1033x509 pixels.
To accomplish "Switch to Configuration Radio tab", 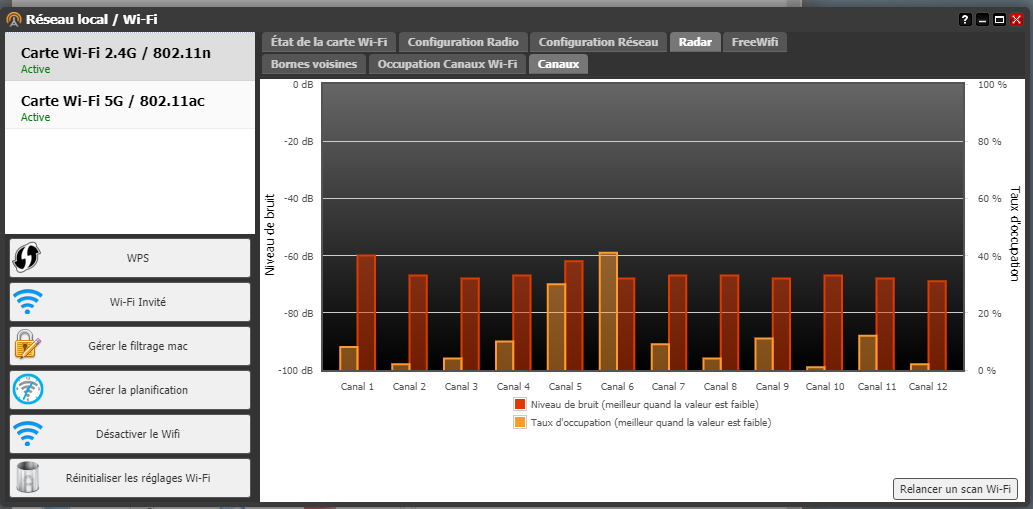I will pos(463,42).
